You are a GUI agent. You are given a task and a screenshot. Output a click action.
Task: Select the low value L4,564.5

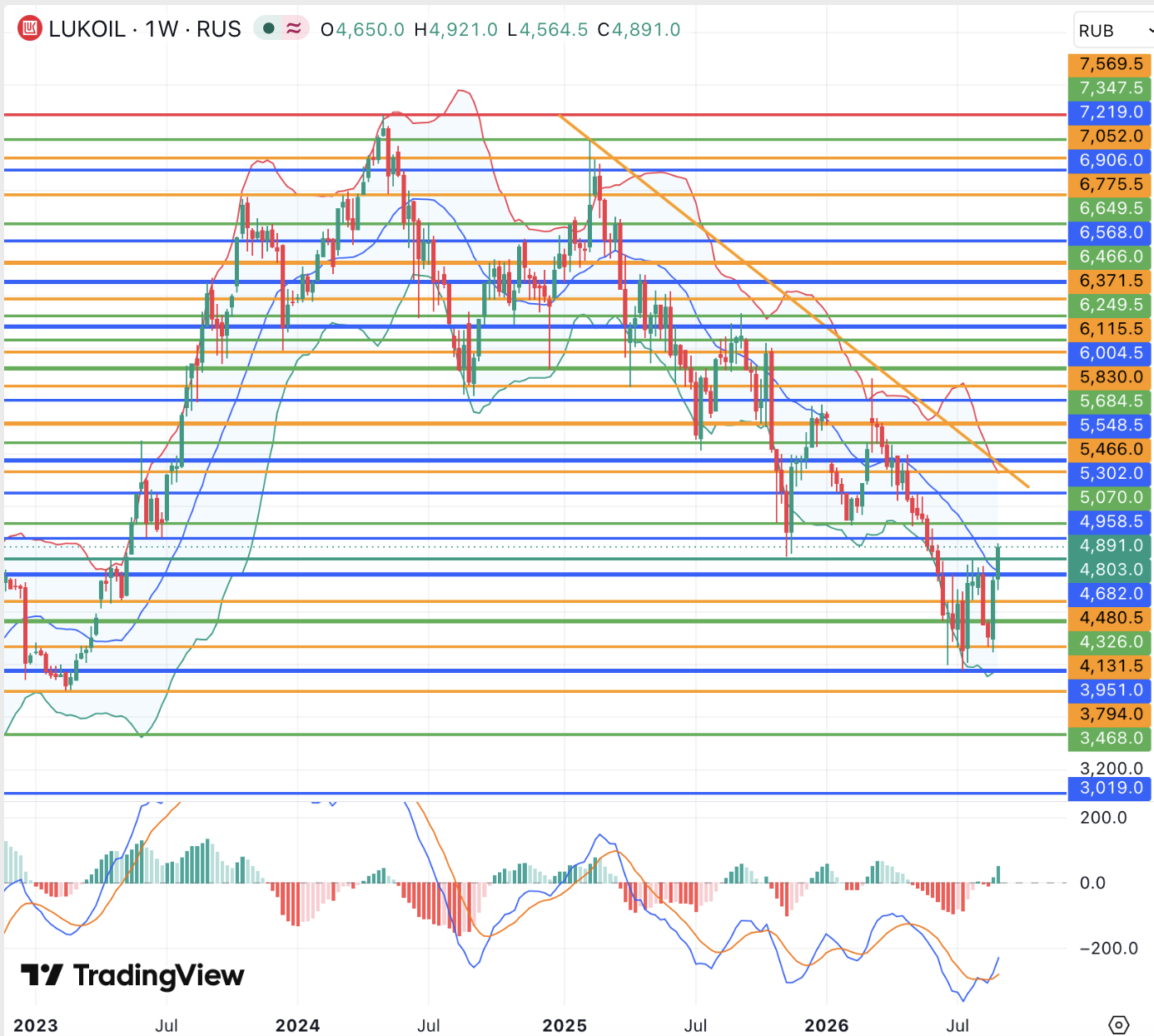(x=547, y=30)
